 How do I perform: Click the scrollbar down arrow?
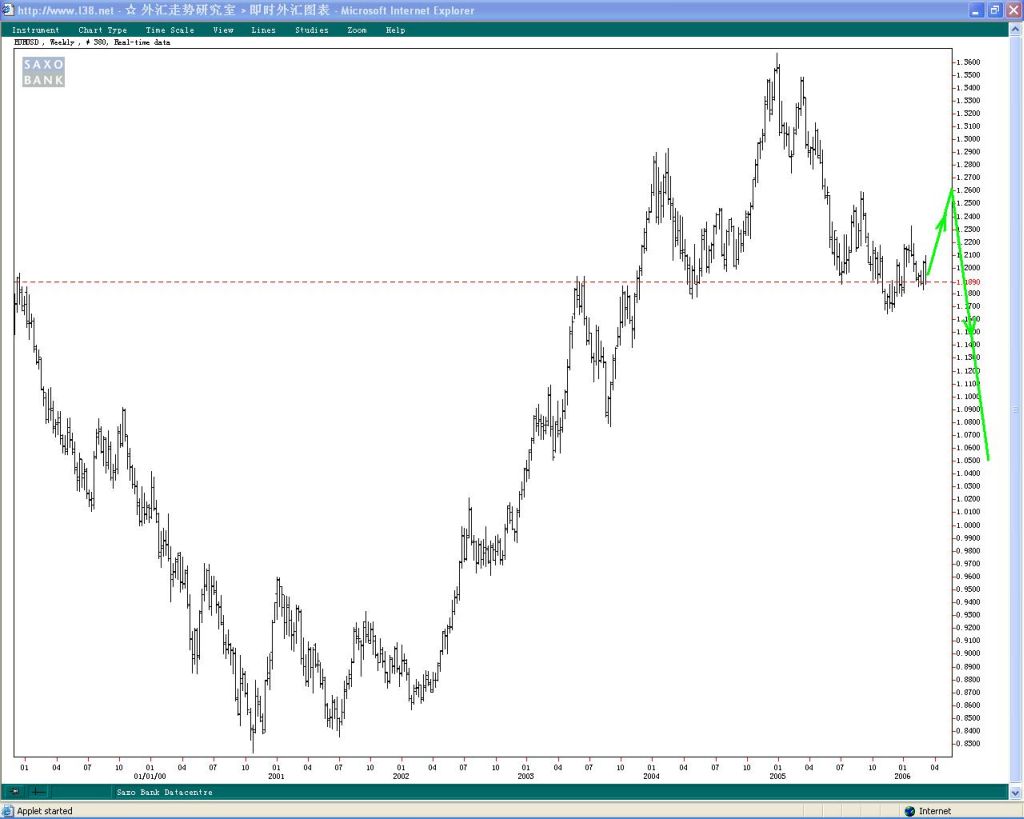pos(1016,793)
